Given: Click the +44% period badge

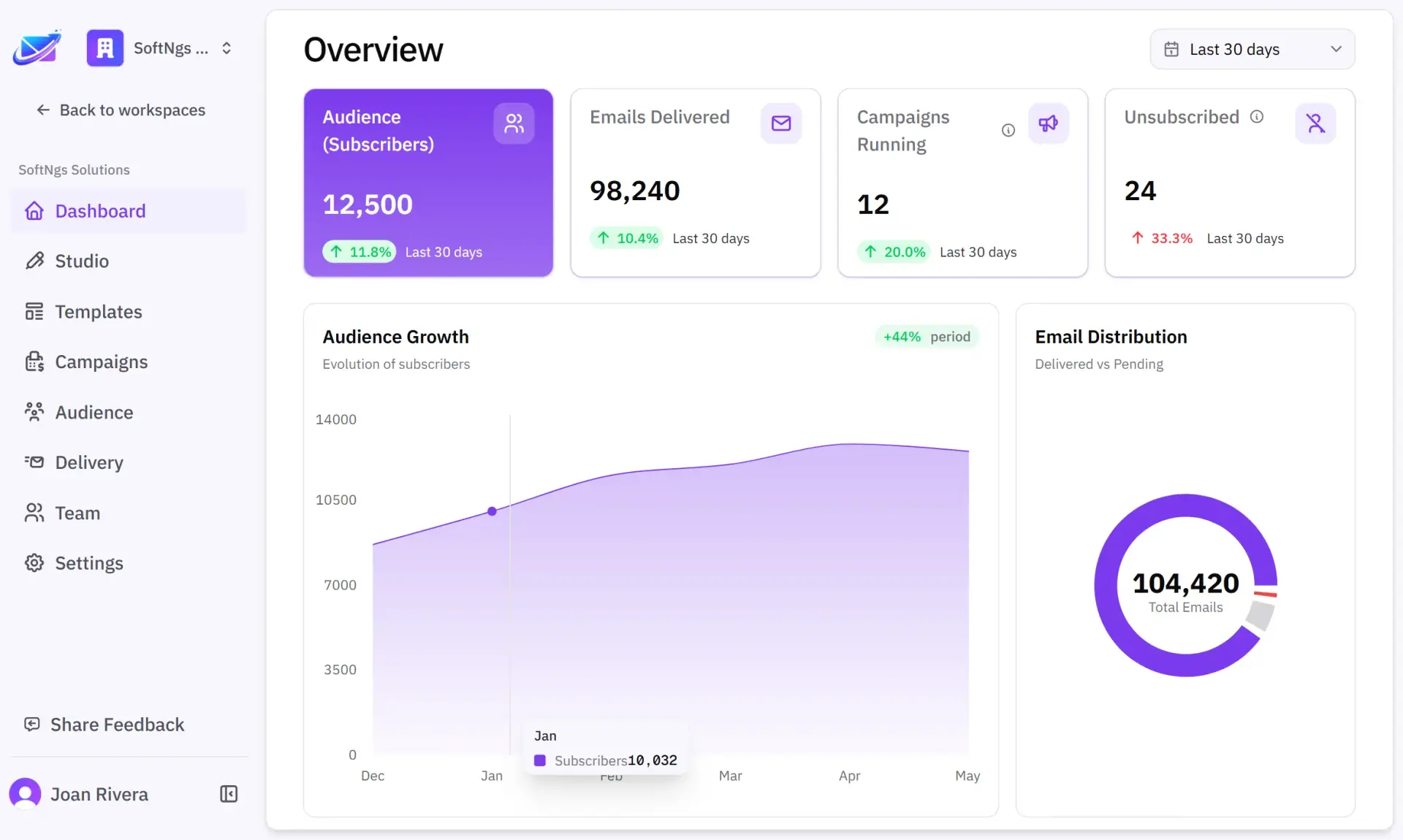Looking at the screenshot, I should (x=927, y=337).
